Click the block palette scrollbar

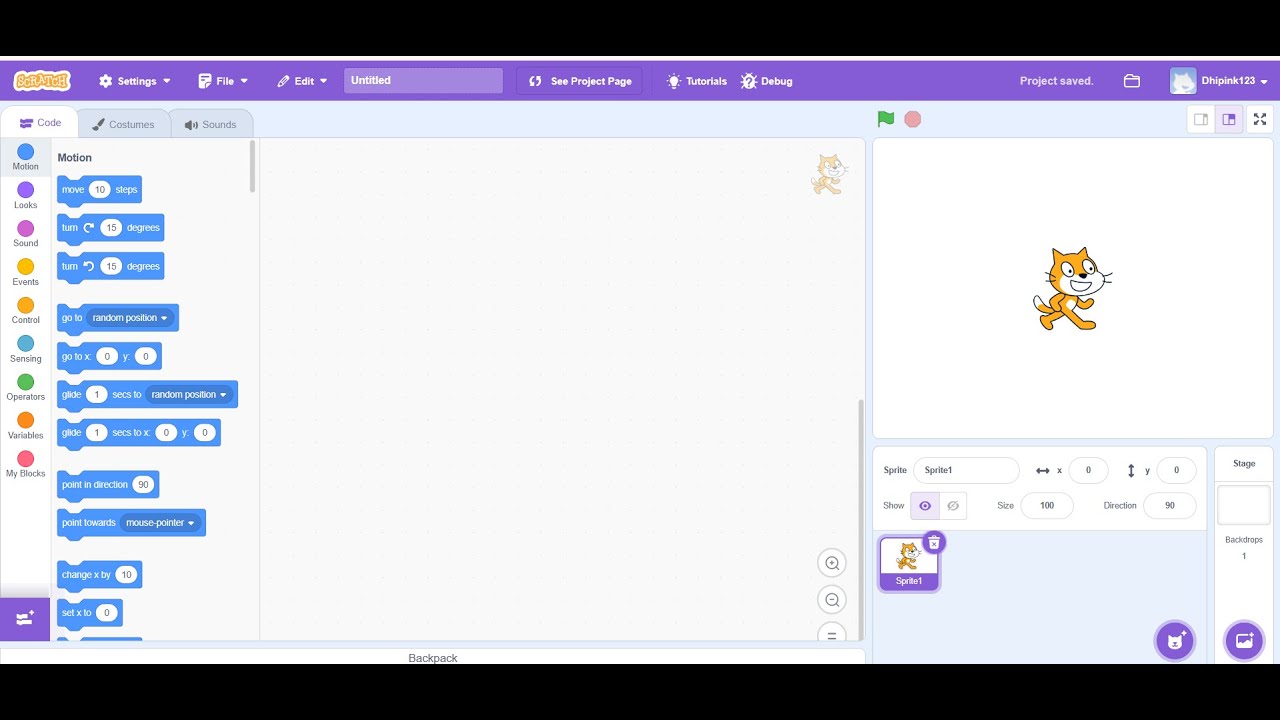point(253,167)
